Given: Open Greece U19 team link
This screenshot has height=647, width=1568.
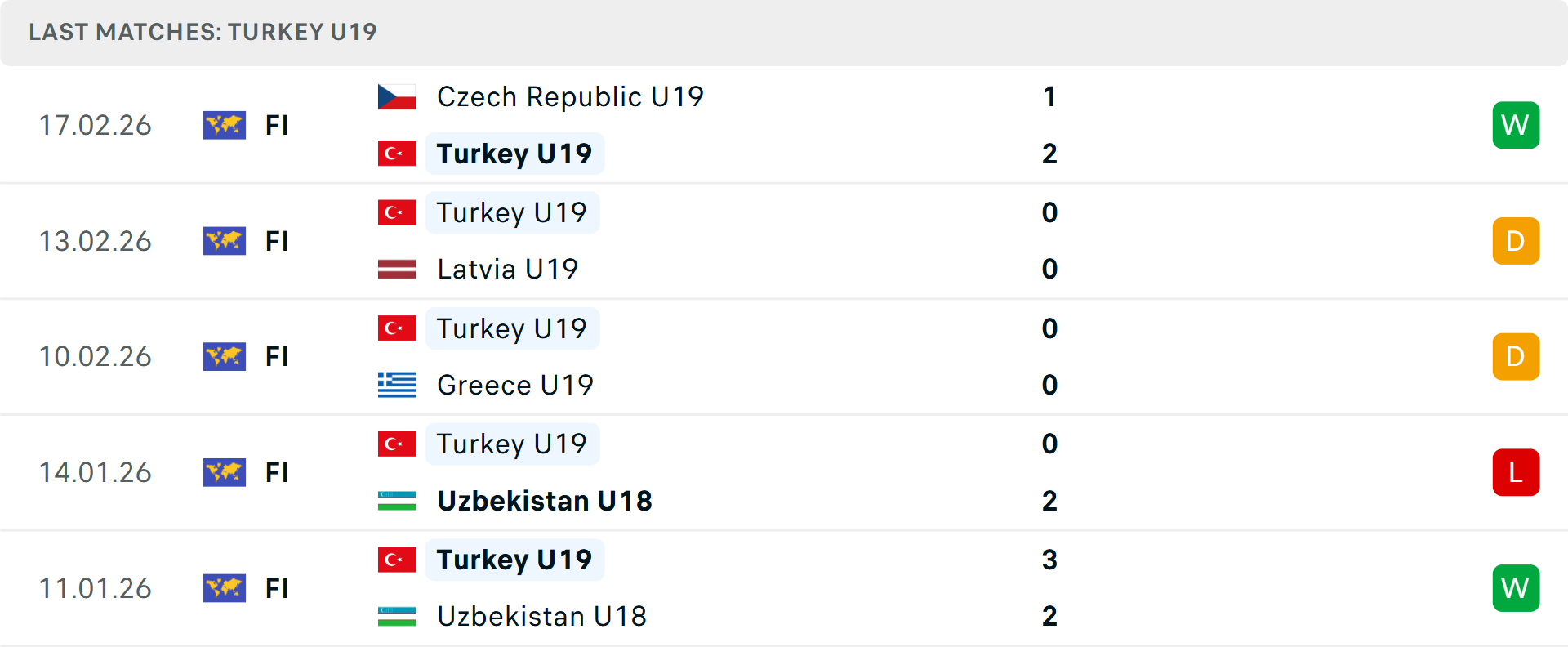Looking at the screenshot, I should coord(514,385).
